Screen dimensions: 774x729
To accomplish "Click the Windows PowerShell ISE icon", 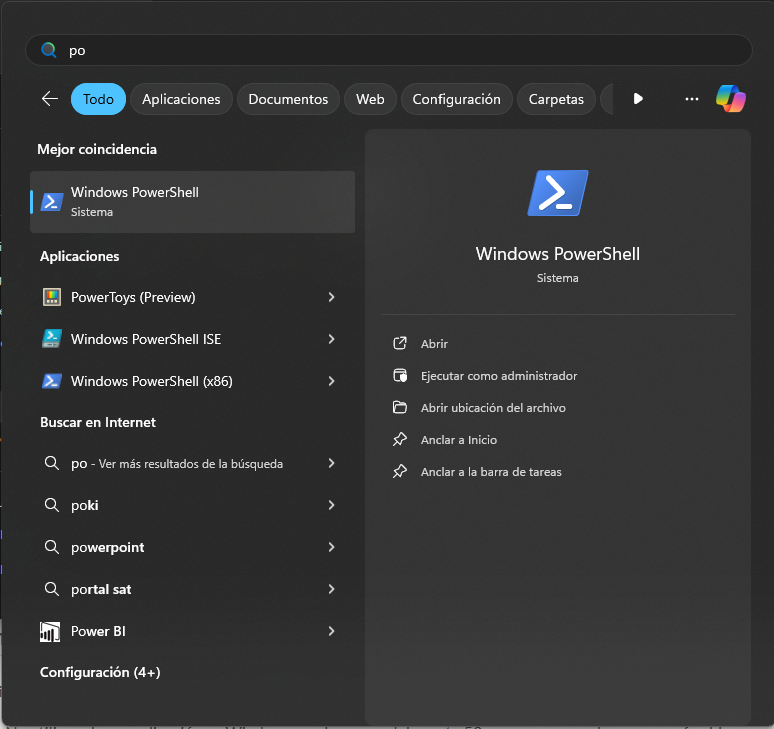I will 52,339.
